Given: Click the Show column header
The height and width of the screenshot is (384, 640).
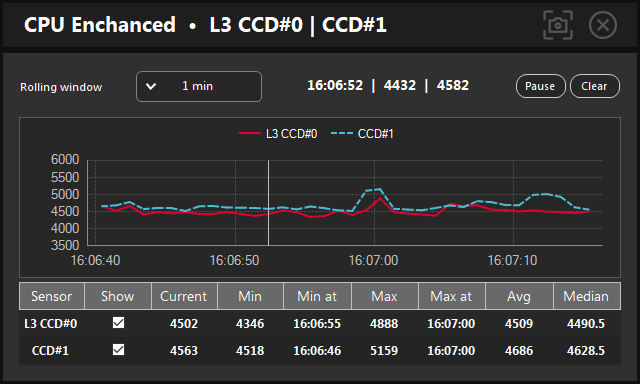Looking at the screenshot, I should (118, 296).
